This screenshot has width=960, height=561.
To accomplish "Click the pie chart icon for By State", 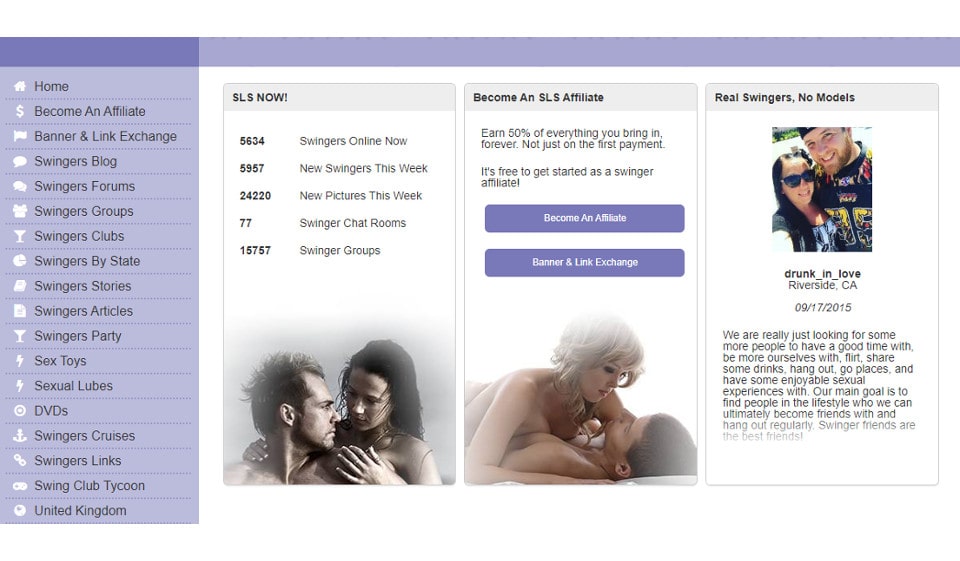I will [20, 262].
